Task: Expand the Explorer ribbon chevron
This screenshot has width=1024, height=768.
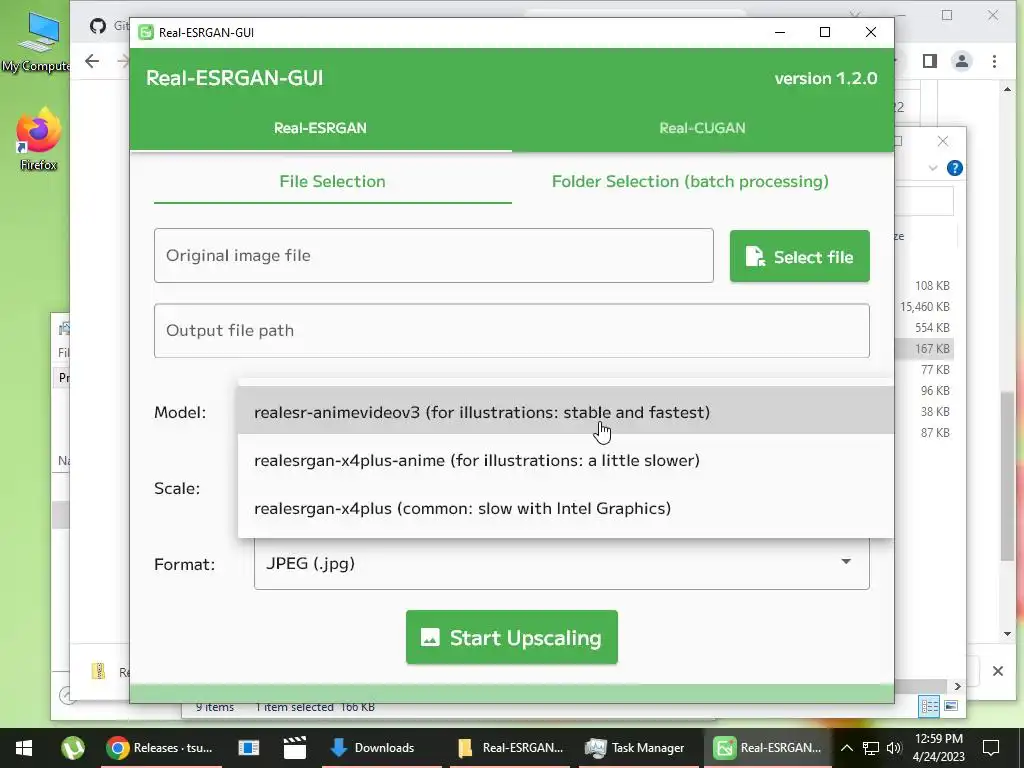Action: click(933, 168)
